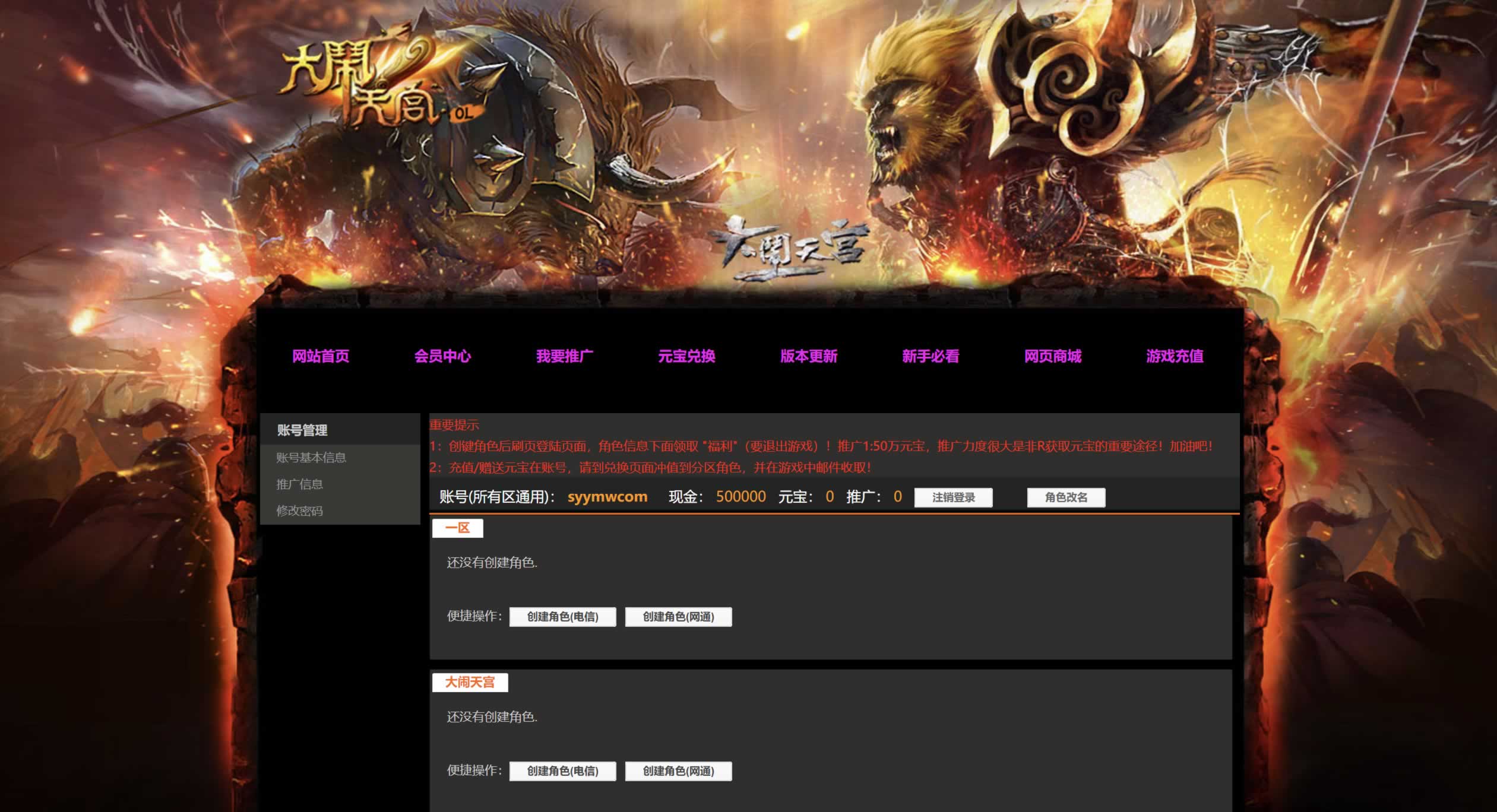Open the 网页商城 link
The height and width of the screenshot is (812, 1497).
[x=1052, y=356]
